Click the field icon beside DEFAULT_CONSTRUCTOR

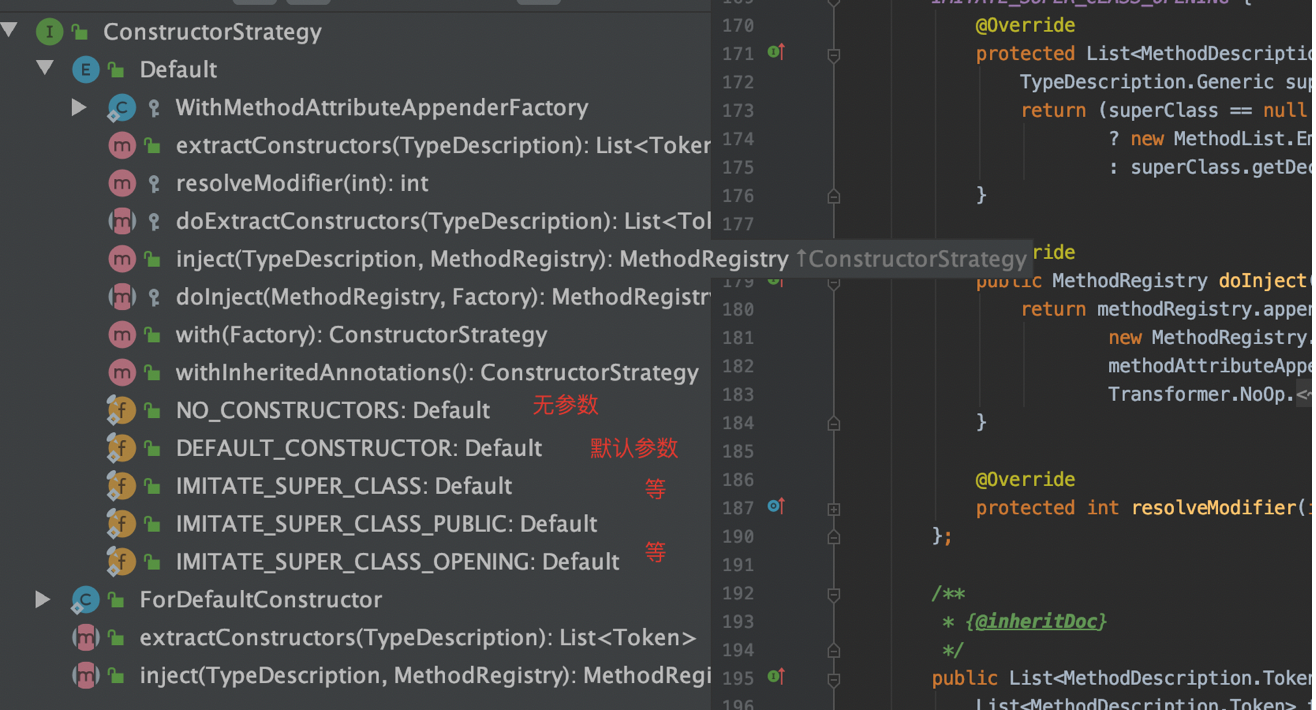(x=121, y=448)
